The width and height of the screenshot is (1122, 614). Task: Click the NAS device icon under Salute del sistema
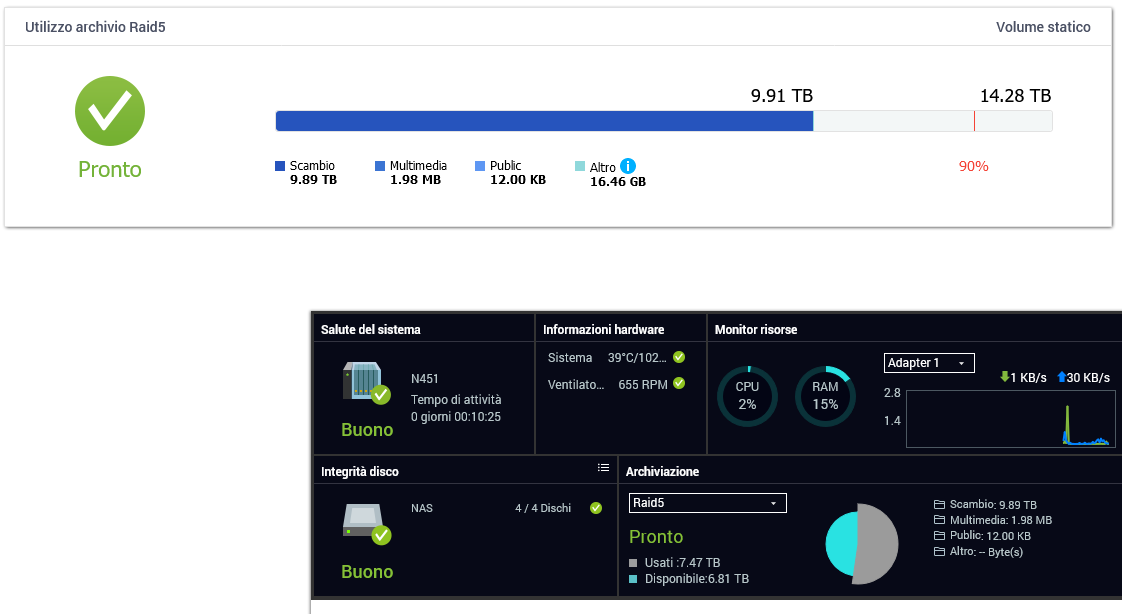366,382
